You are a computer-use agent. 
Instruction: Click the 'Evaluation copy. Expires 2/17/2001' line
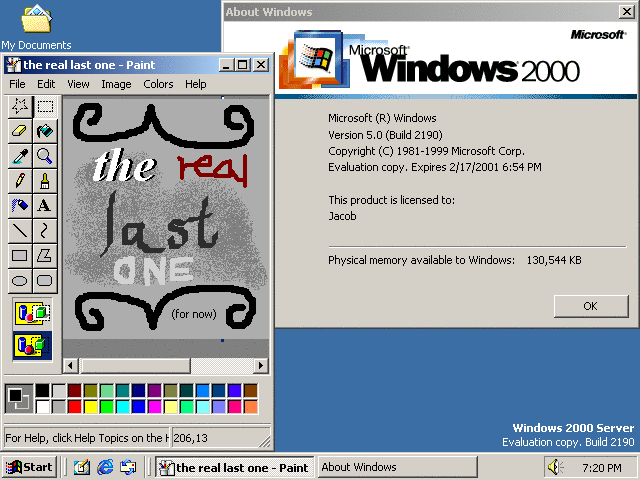(435, 167)
